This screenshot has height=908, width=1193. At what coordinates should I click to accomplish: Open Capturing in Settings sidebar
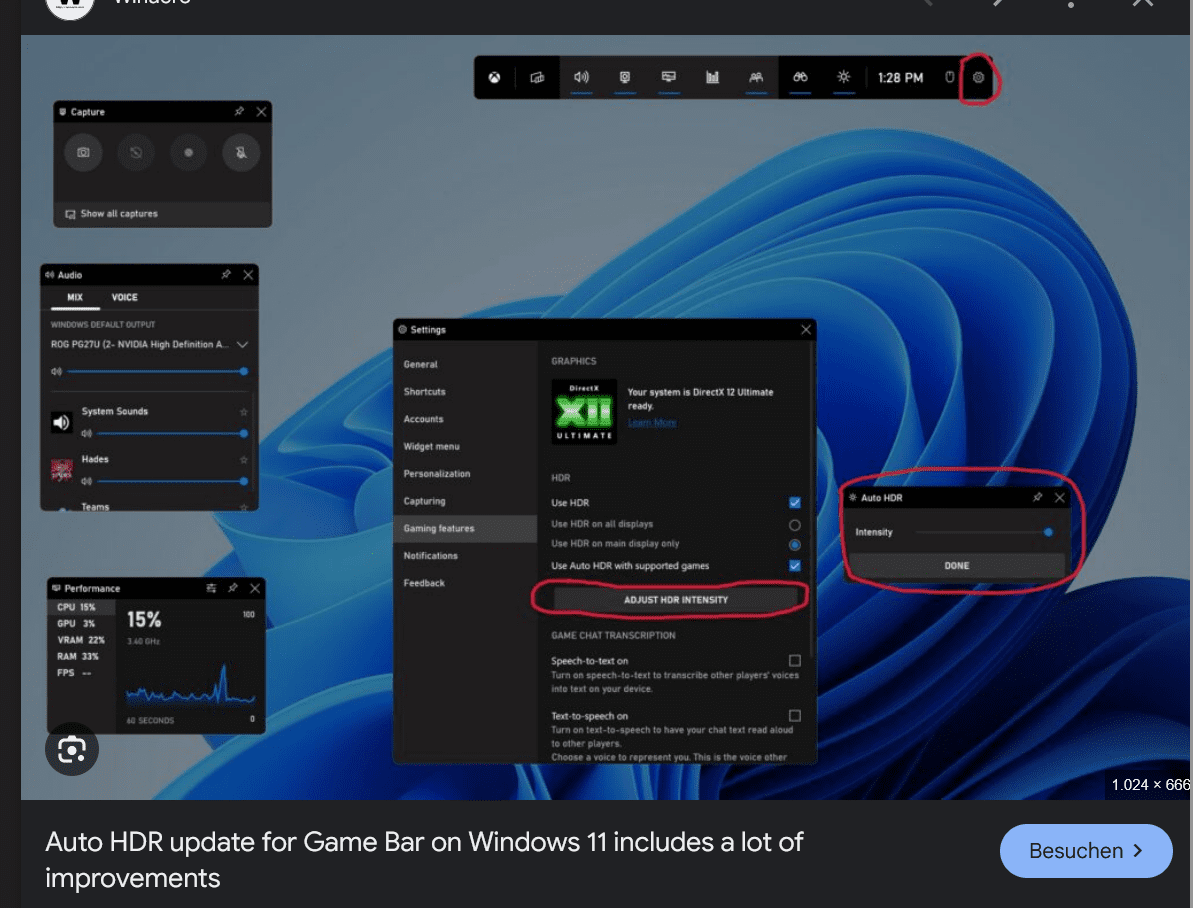click(x=465, y=502)
